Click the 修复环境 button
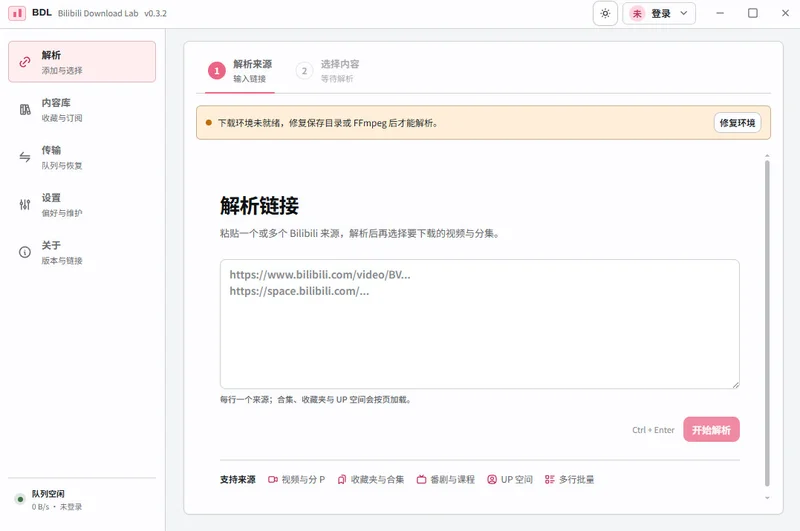Viewport: 800px width, 531px height. pos(737,123)
